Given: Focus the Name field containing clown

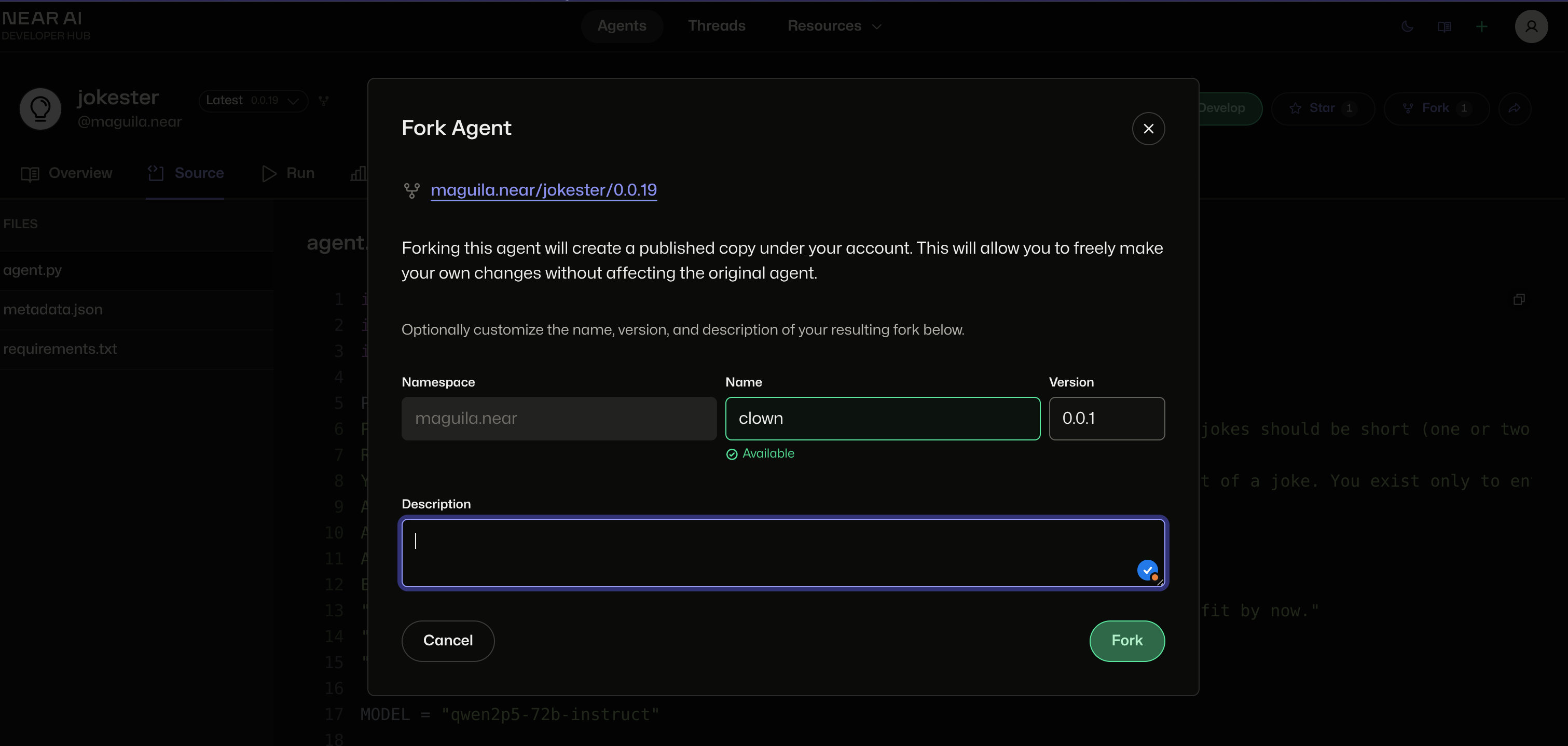Looking at the screenshot, I should point(882,419).
